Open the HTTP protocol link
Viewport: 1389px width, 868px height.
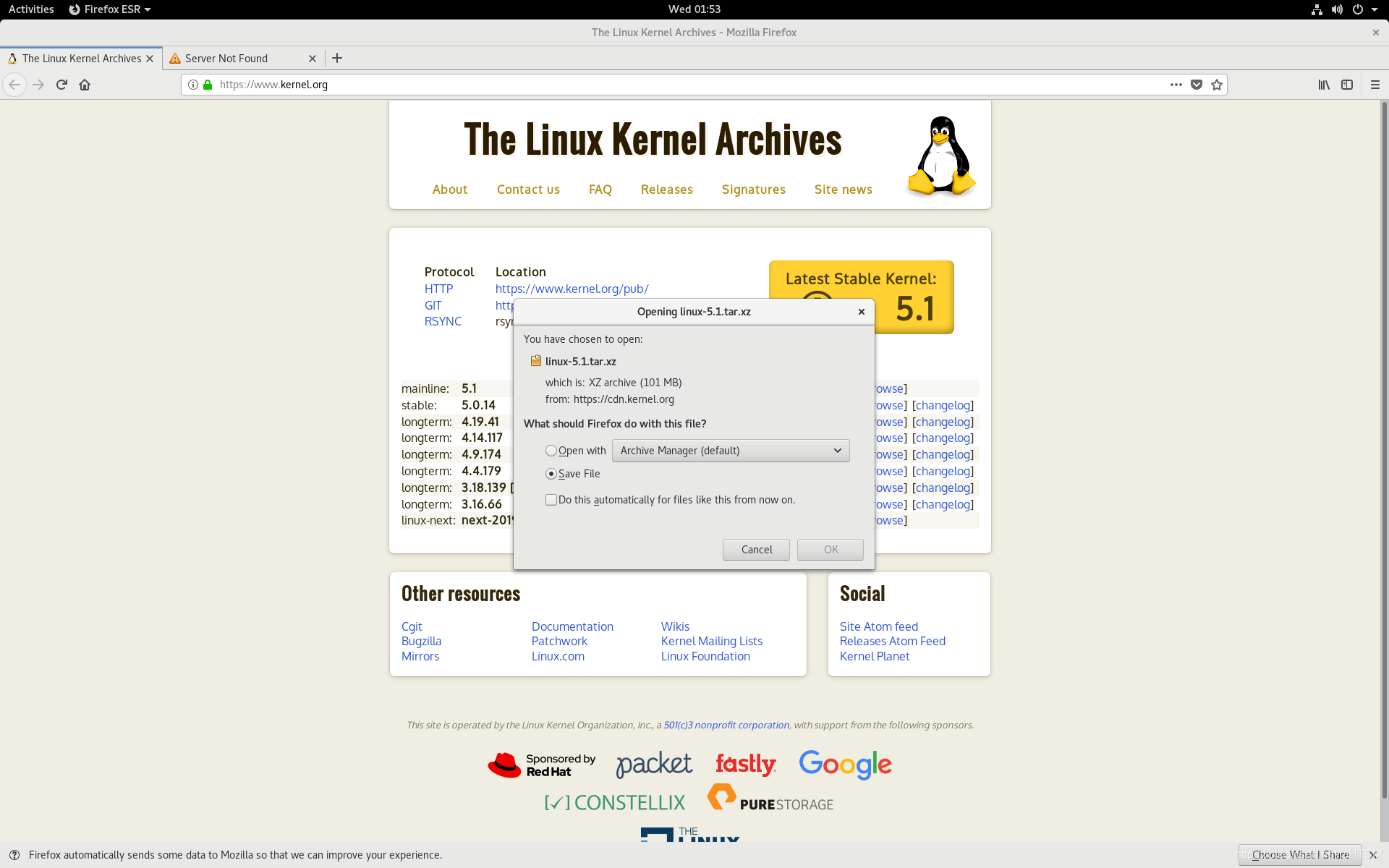[x=439, y=289]
